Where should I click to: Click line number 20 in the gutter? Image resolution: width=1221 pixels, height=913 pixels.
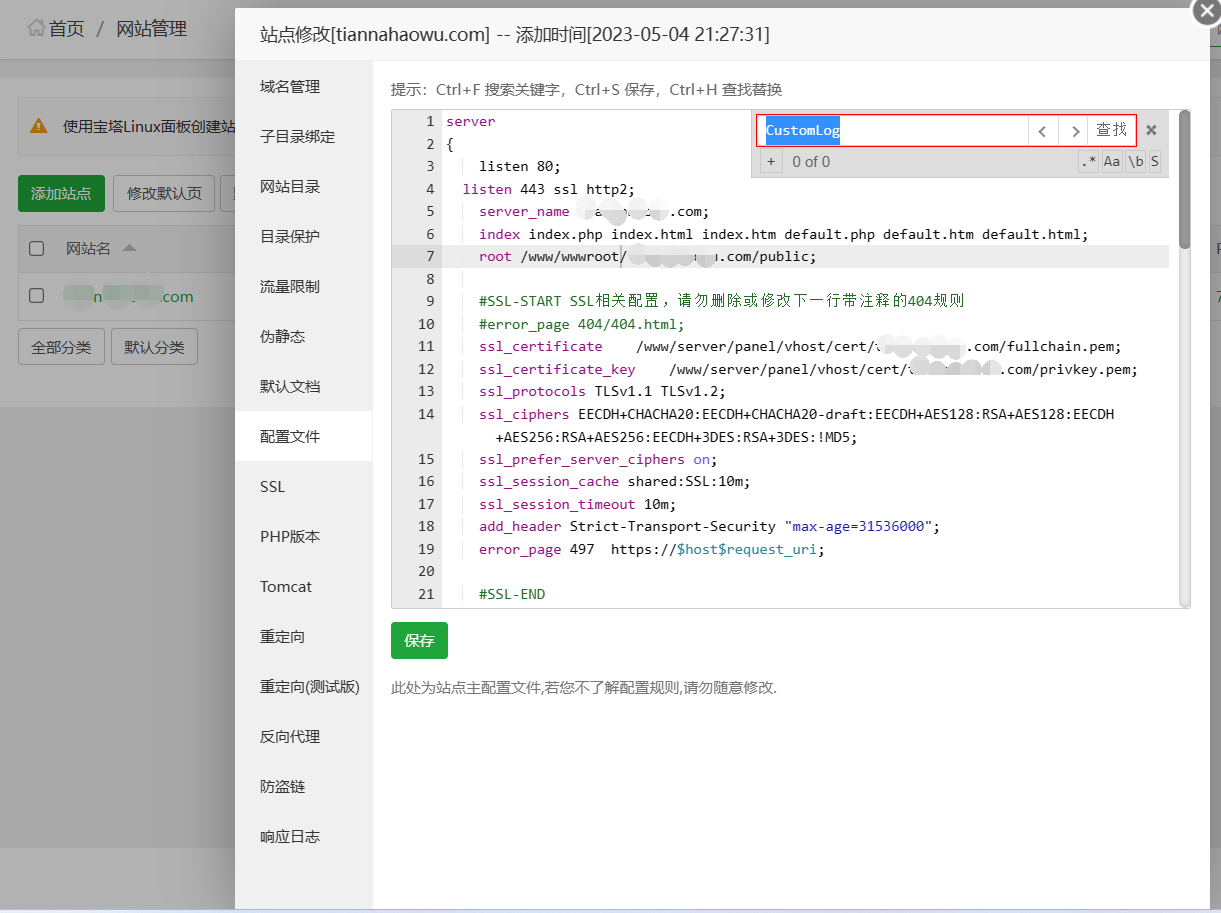(x=426, y=571)
